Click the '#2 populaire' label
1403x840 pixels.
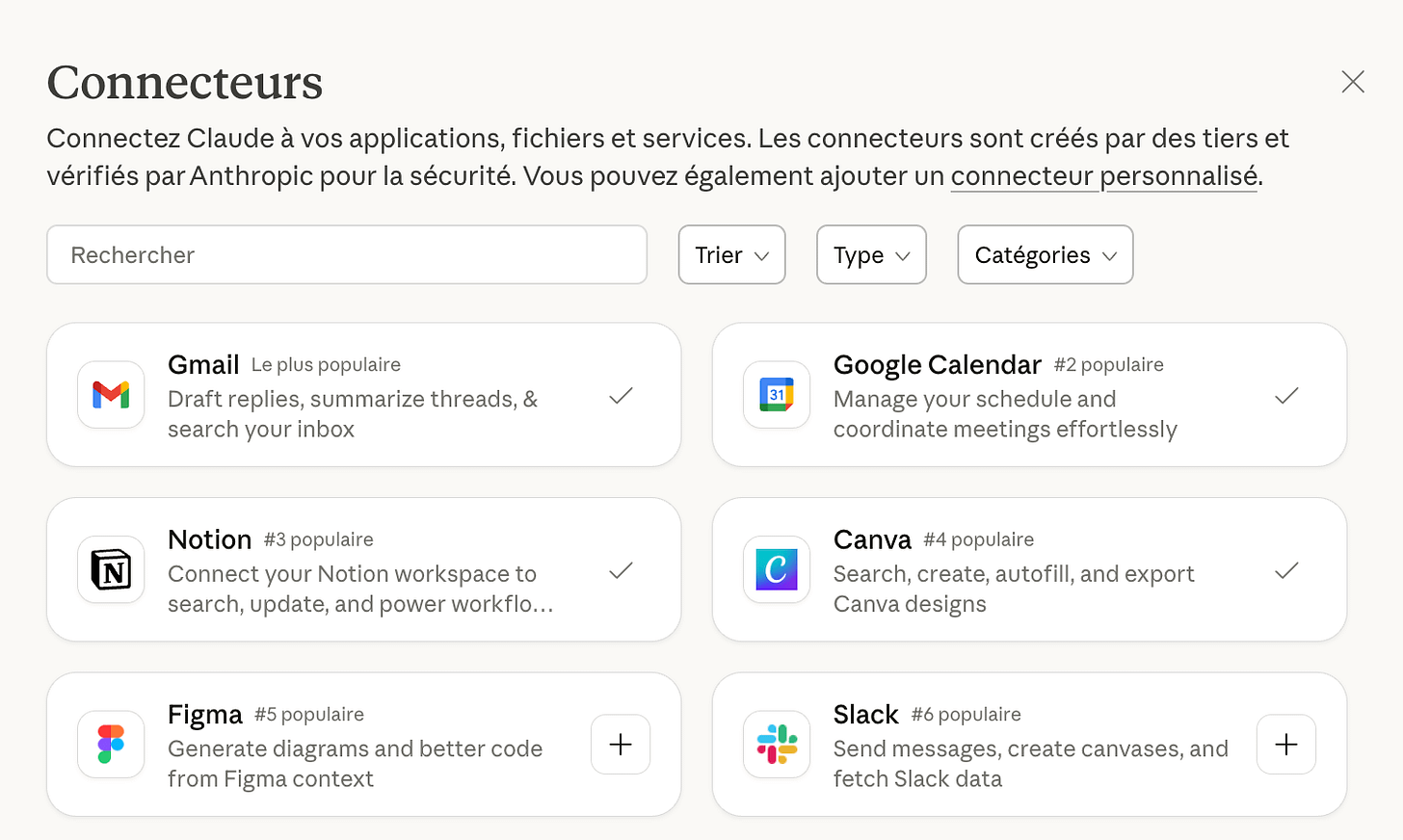tap(1109, 365)
